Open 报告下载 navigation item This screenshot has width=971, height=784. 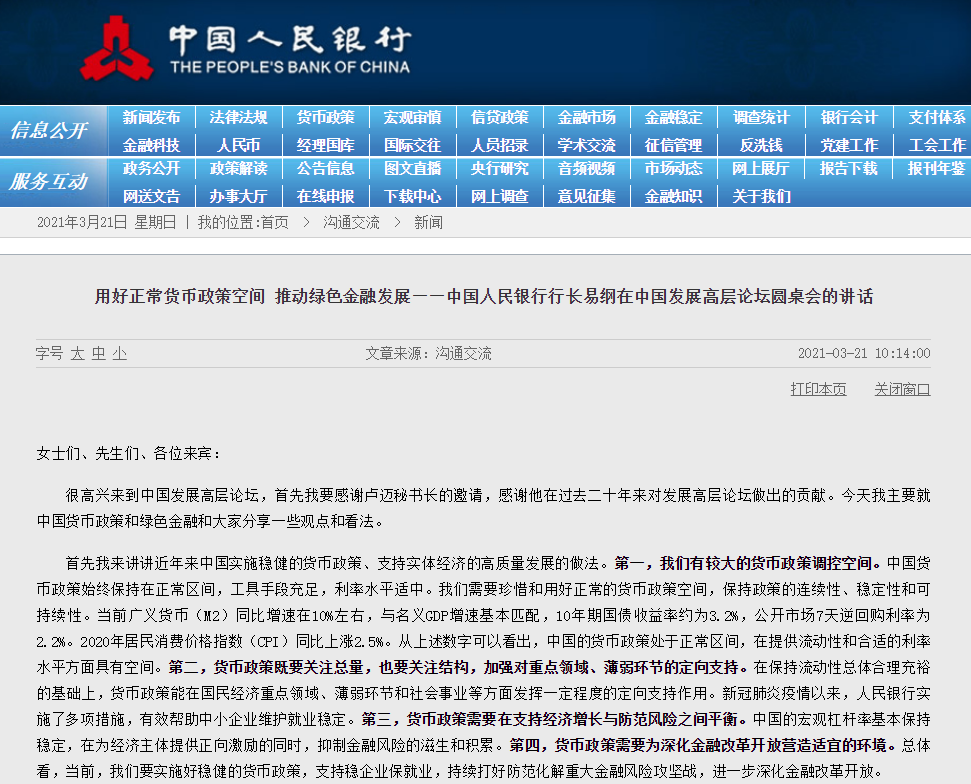(x=848, y=168)
